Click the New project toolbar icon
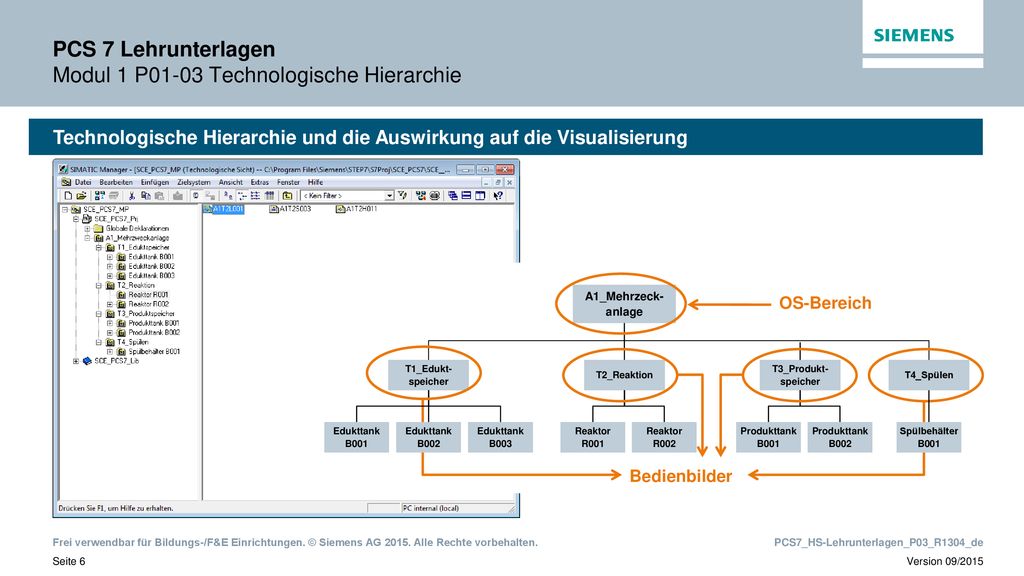The width and height of the screenshot is (1024, 576). (68, 195)
